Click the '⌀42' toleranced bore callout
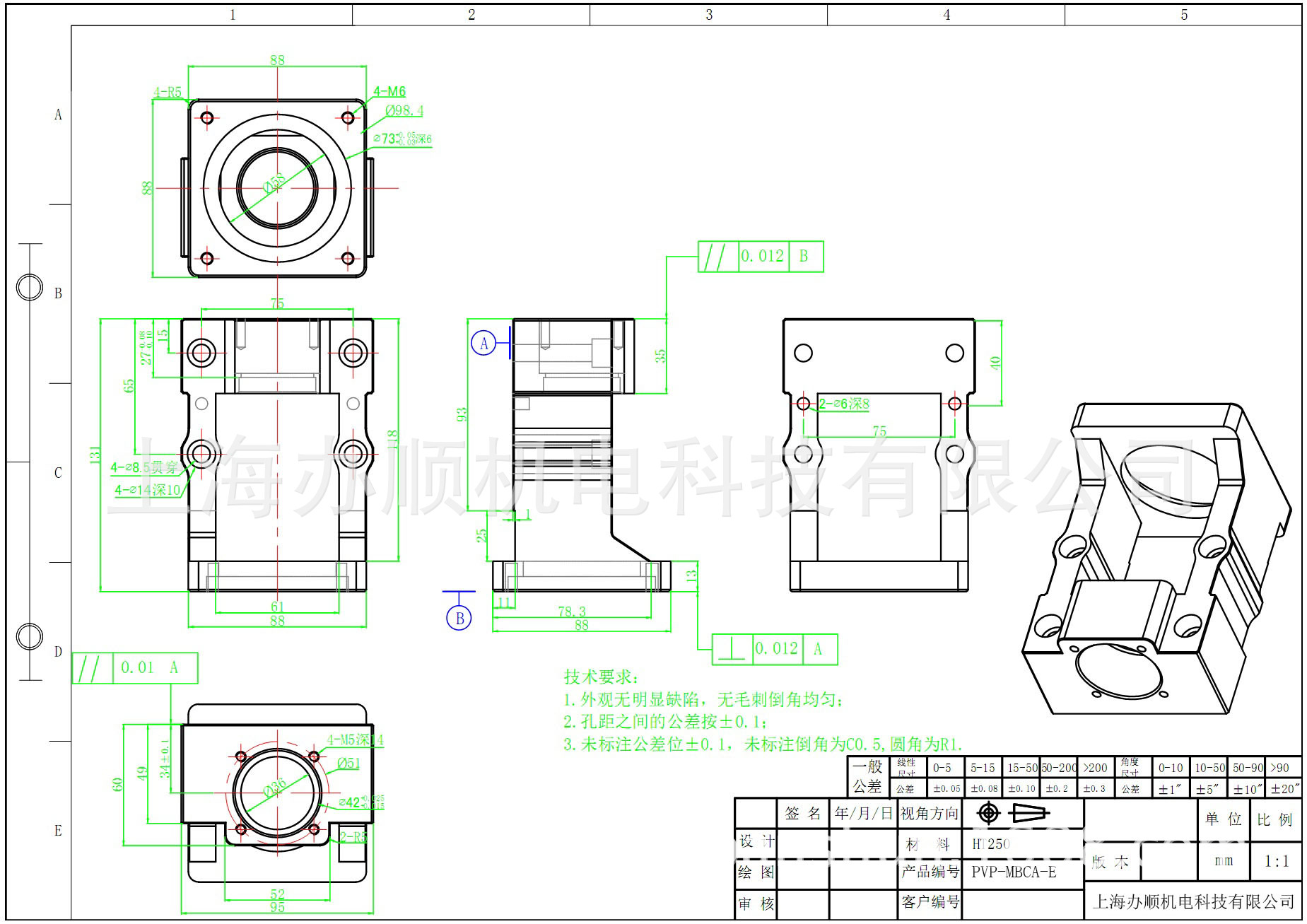1307x924 pixels. click(x=361, y=802)
